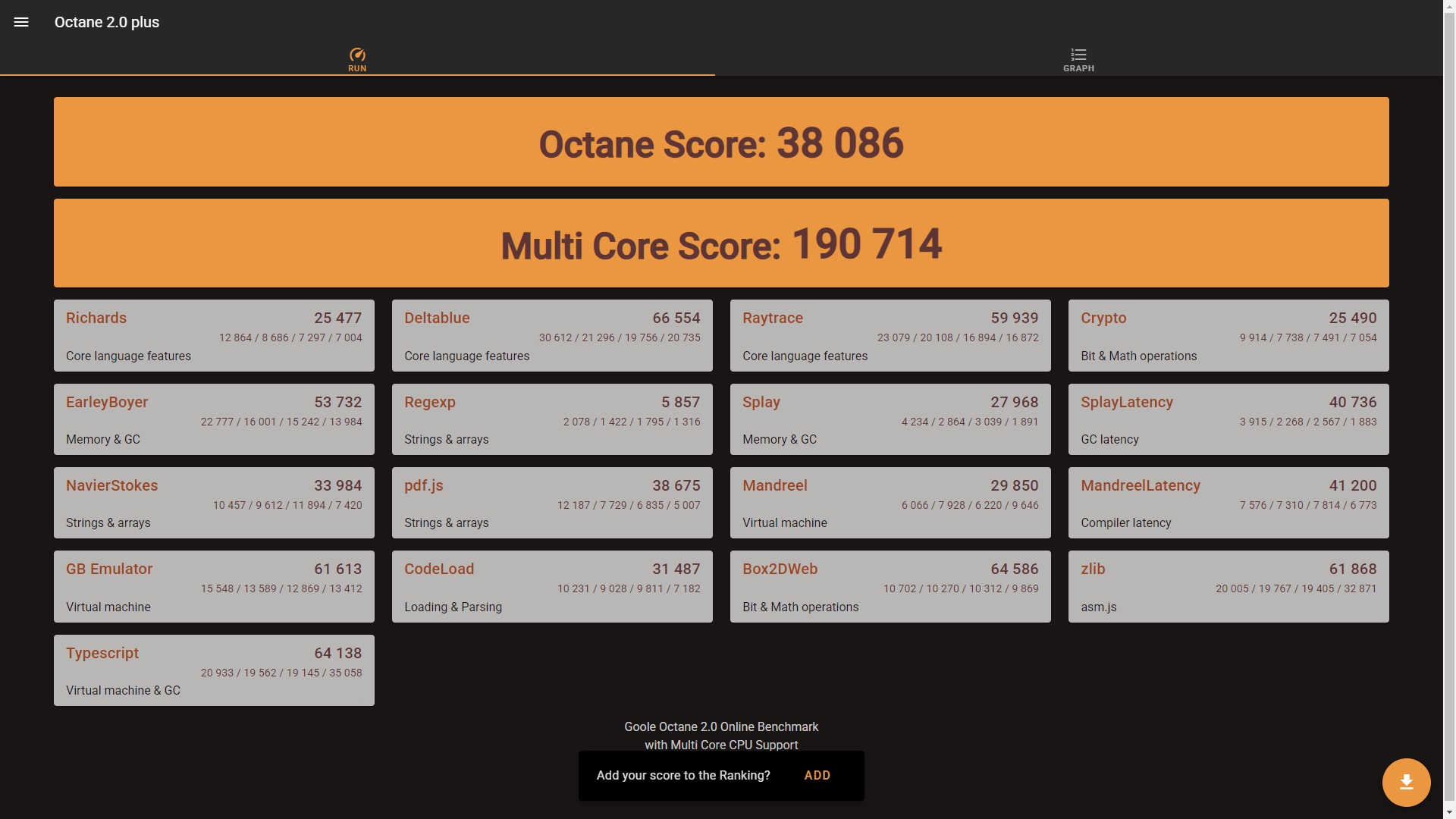Click CodeLoad's Loading & Parsing label
This screenshot has height=819, width=1456.
(453, 607)
